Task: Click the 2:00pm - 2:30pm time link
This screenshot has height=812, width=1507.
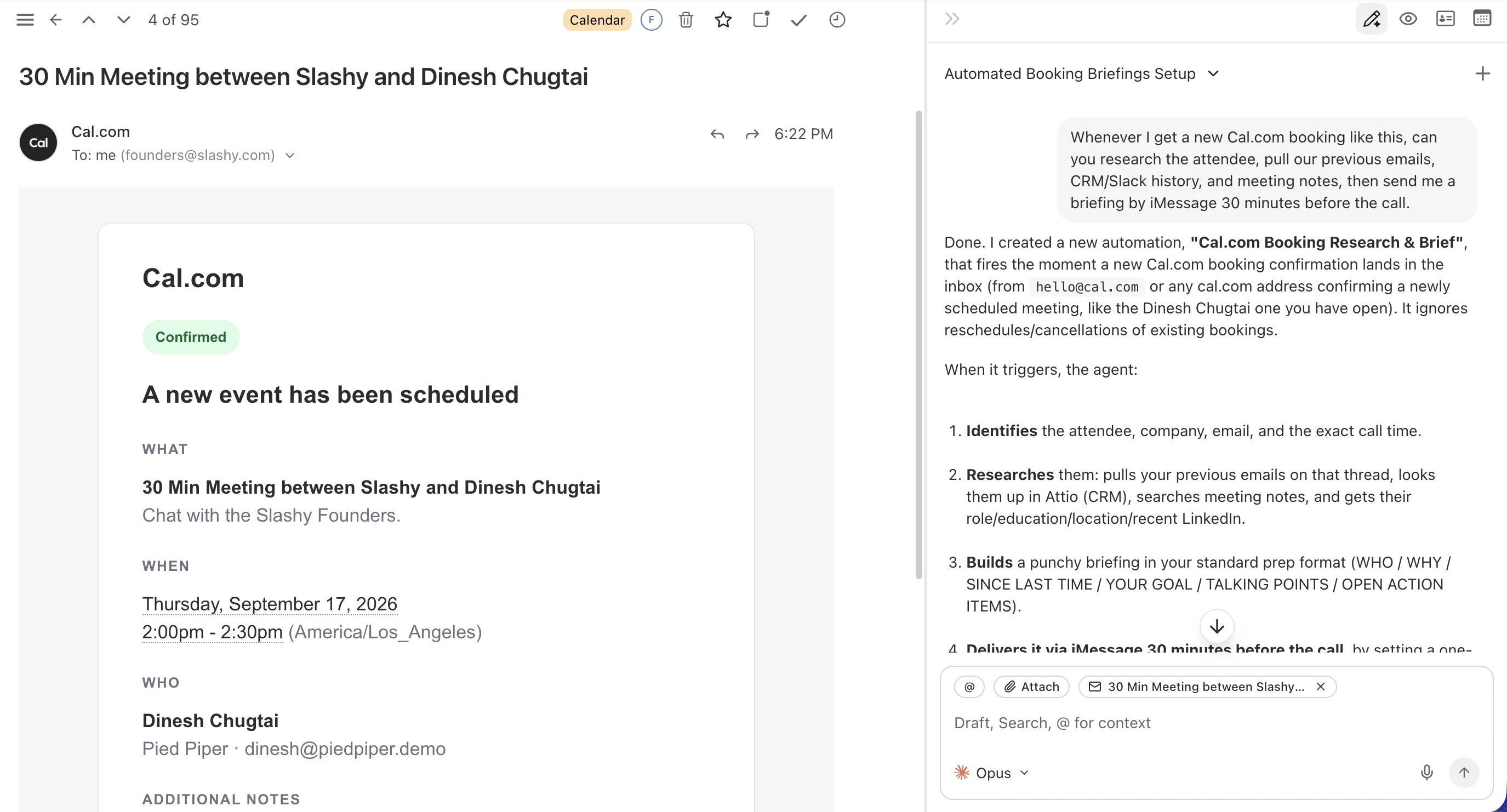Action: click(x=213, y=632)
